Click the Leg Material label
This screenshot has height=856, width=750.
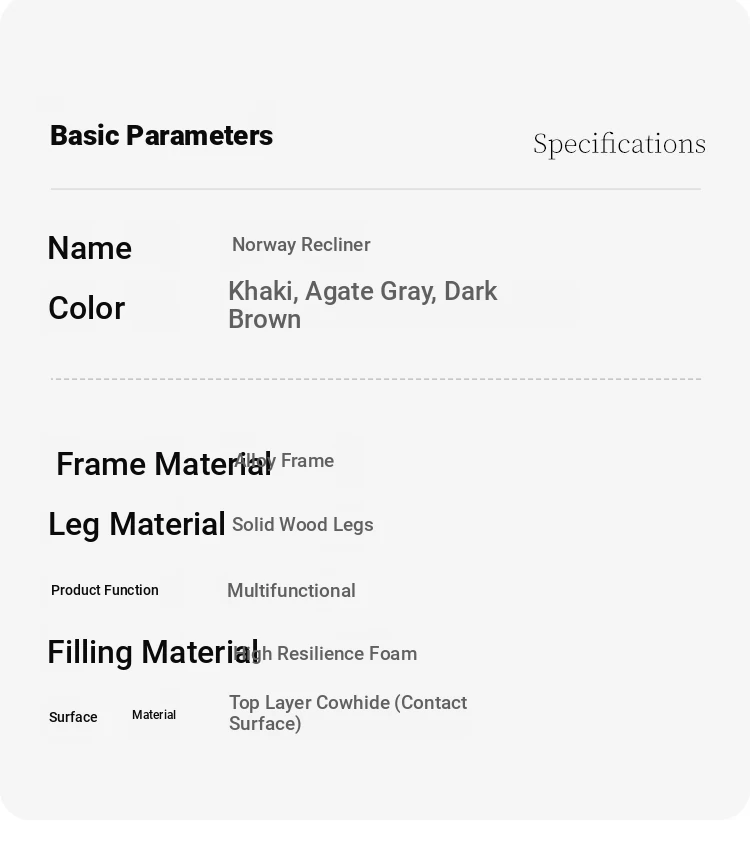(x=136, y=524)
